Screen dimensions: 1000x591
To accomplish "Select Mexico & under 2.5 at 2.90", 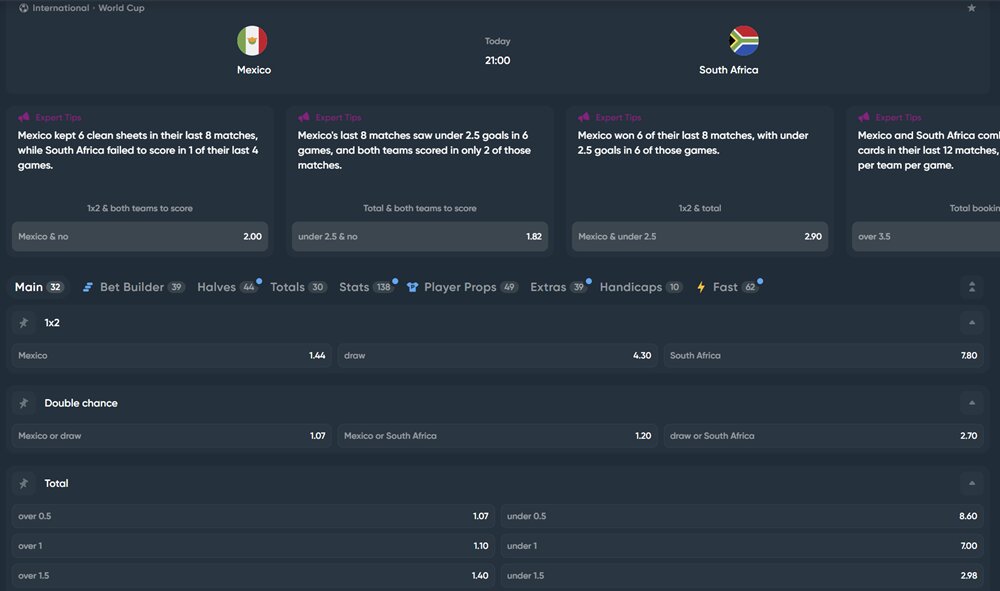I will [x=700, y=237].
